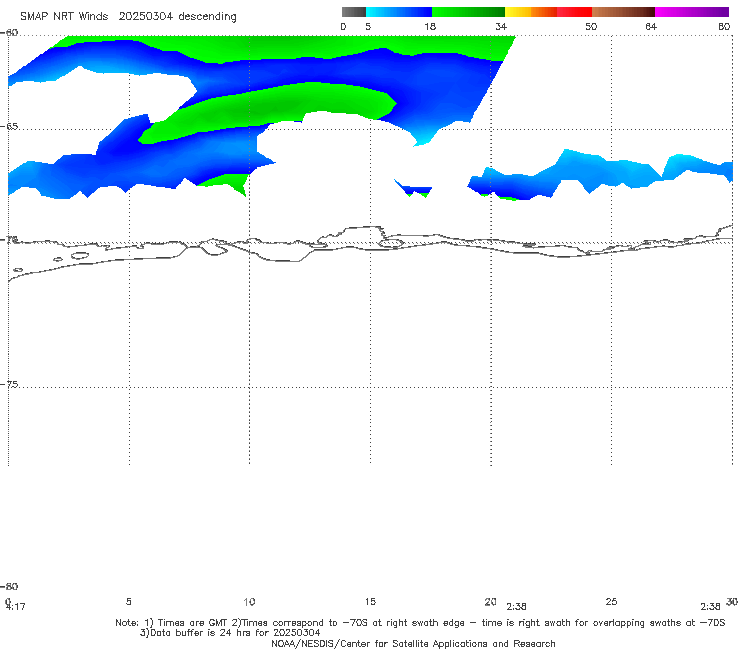The height and width of the screenshot is (650, 740).
Task: Click the gray 0–5 colorbar segment
Action: click(353, 12)
